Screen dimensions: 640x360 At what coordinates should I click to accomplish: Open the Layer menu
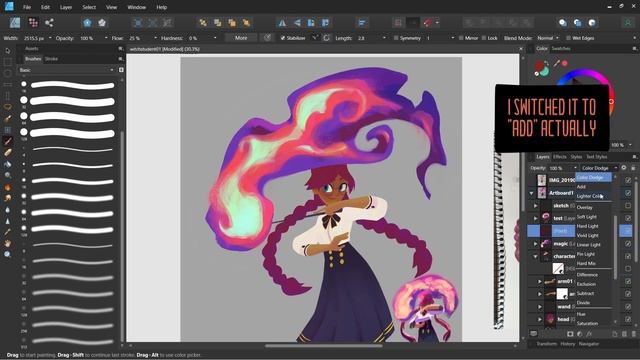tap(66, 7)
